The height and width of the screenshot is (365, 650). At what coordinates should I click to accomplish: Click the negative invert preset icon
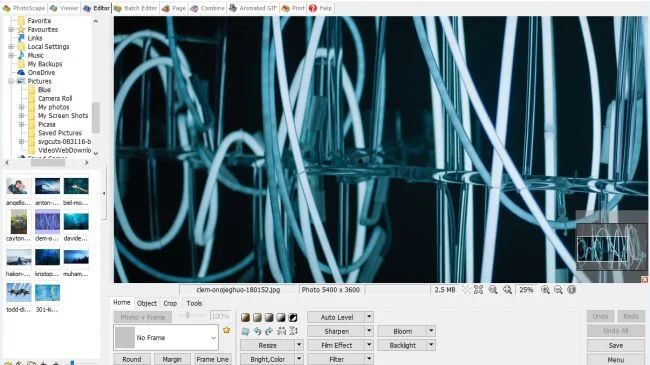[x=293, y=317]
